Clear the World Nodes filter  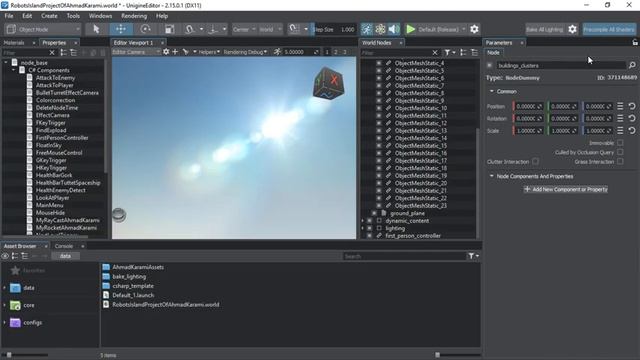435,53
